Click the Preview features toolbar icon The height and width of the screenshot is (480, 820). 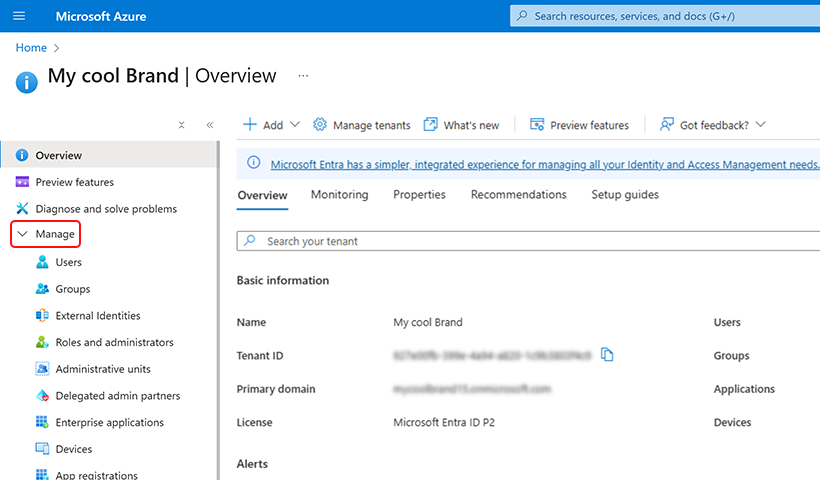coord(537,124)
